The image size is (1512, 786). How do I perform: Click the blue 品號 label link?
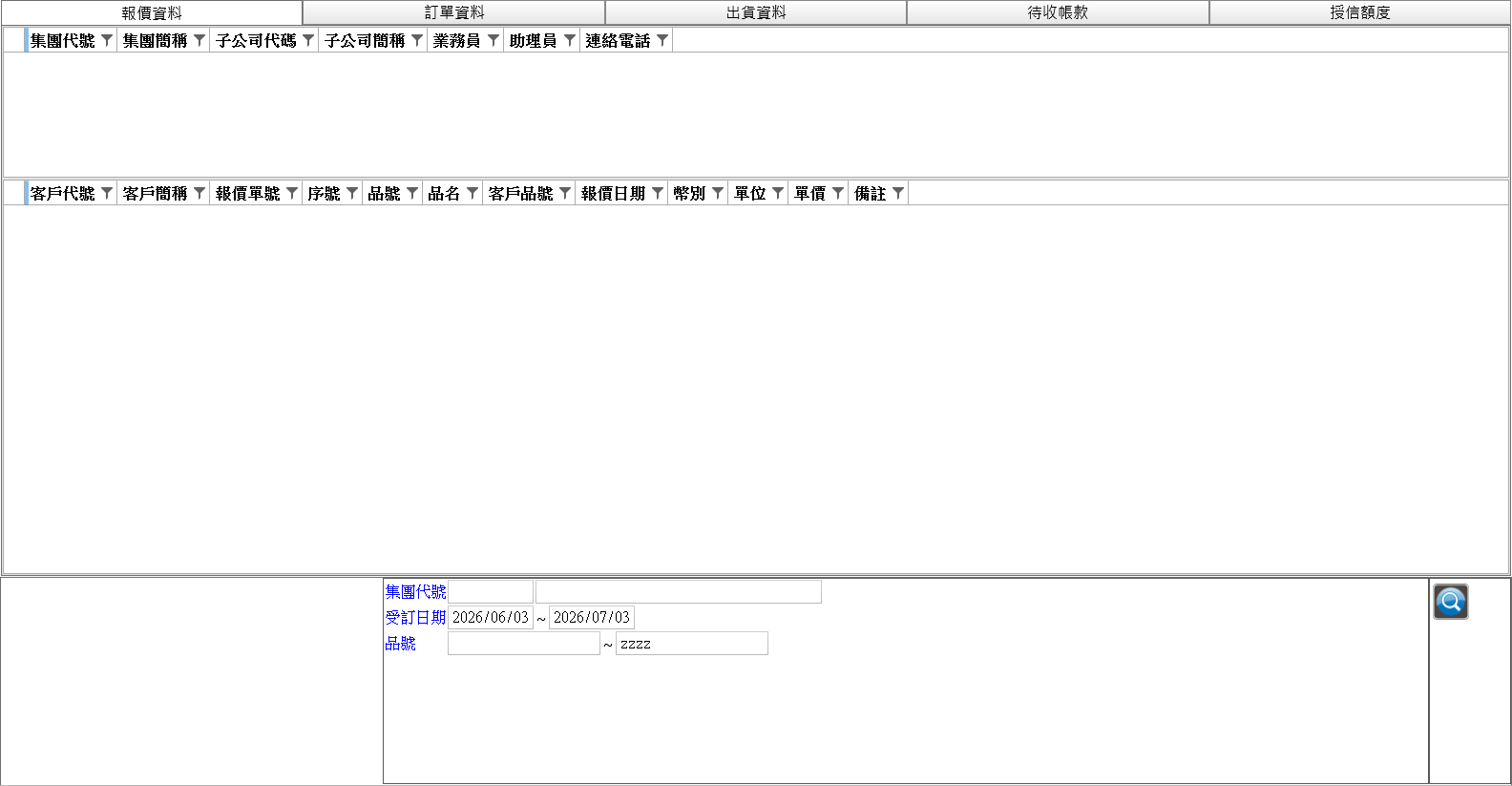[400, 644]
